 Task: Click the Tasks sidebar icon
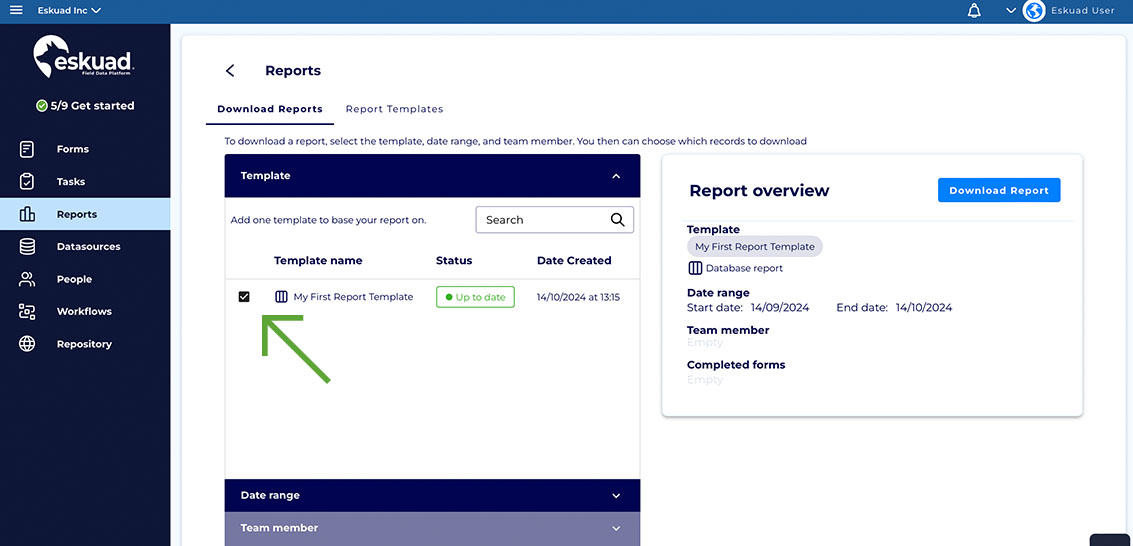point(27,182)
